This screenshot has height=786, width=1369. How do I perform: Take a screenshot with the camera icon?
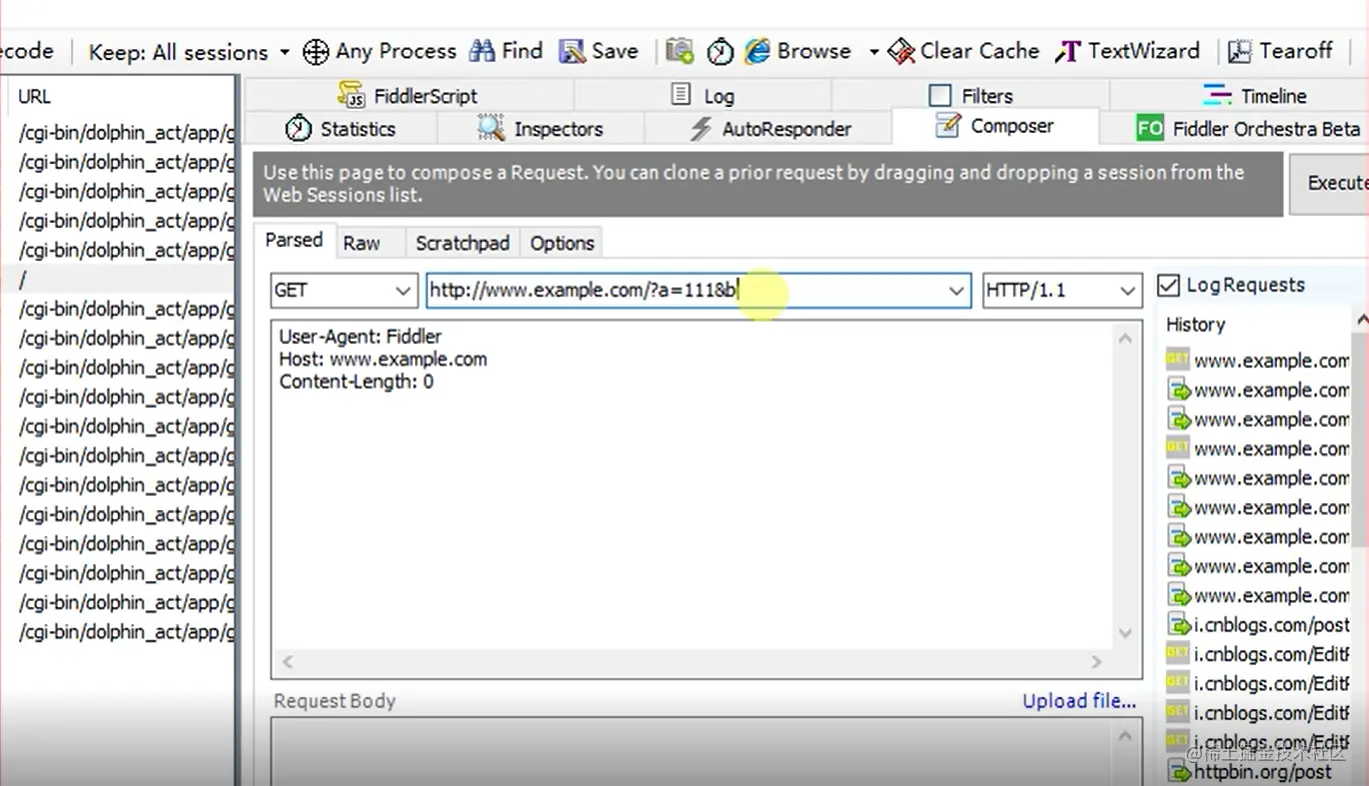tap(680, 51)
